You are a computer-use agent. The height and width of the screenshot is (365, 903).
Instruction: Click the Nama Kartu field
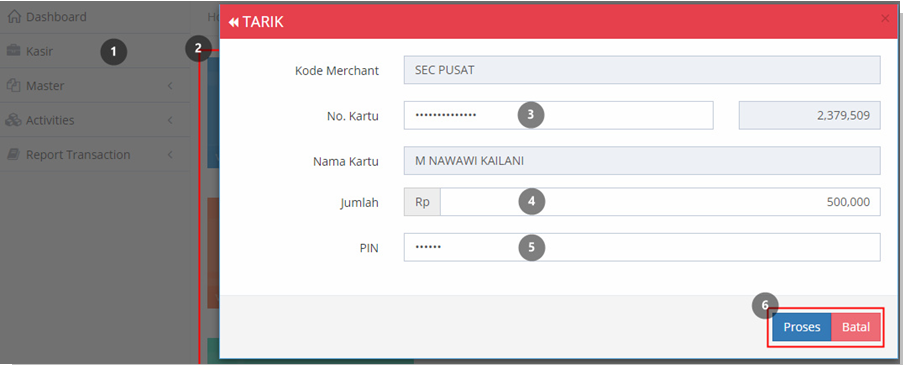coord(642,161)
